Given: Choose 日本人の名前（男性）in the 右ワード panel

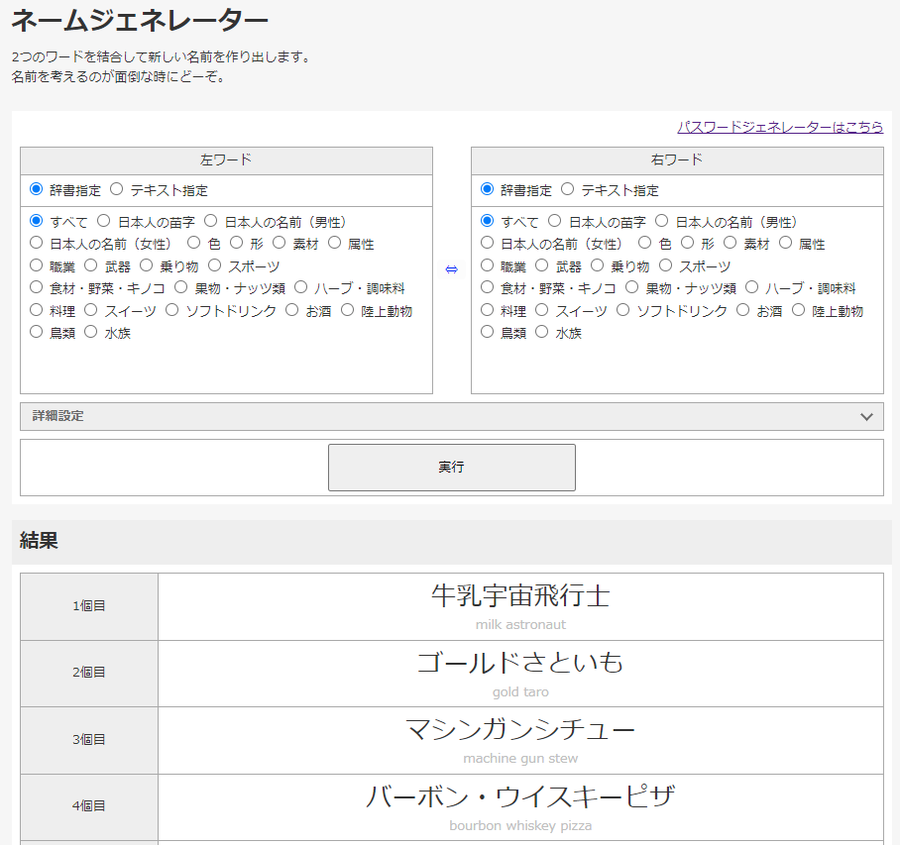Looking at the screenshot, I should click(x=662, y=220).
